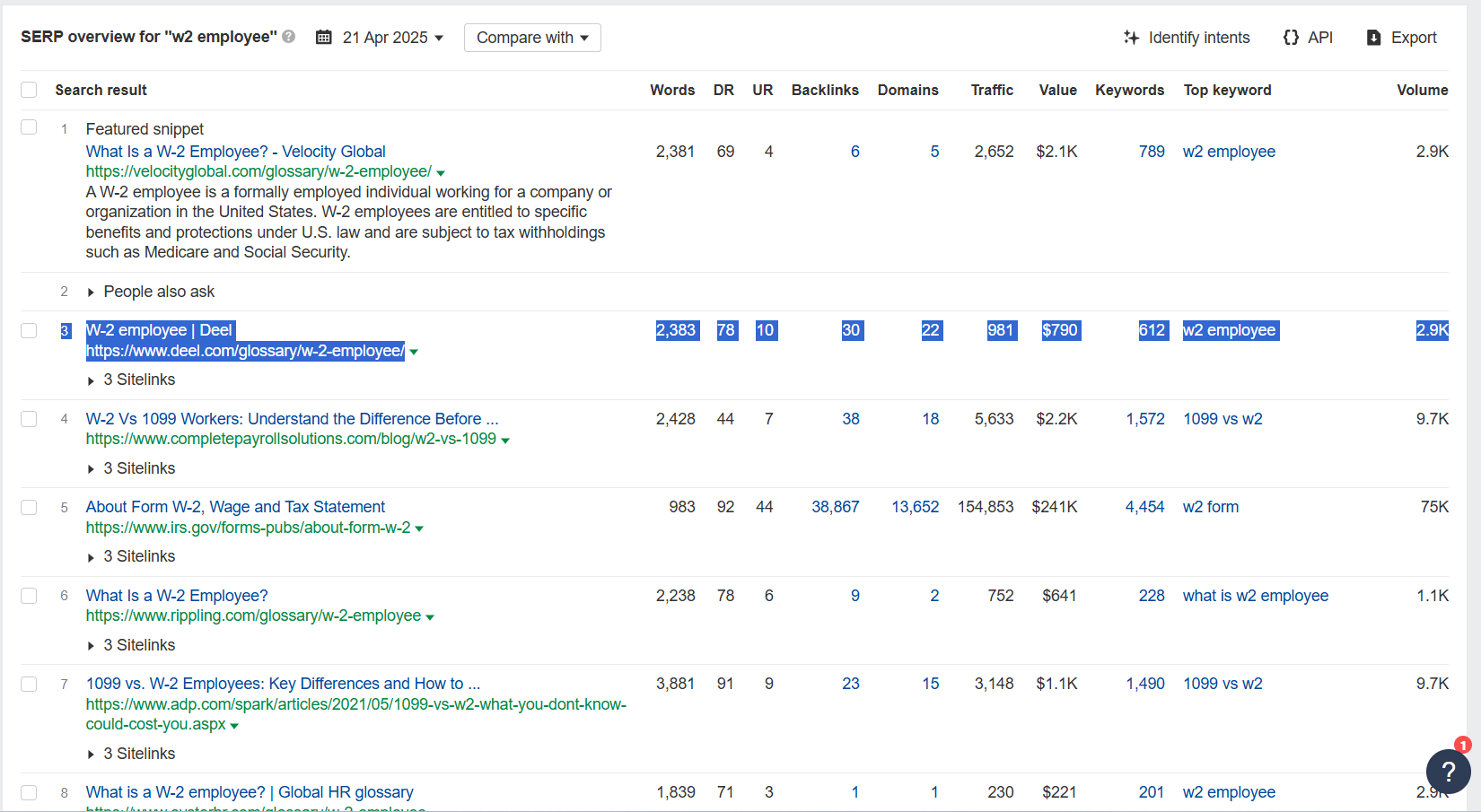1481x812 pixels.
Task: Click the rippling.com glossary URL
Action: (253, 616)
